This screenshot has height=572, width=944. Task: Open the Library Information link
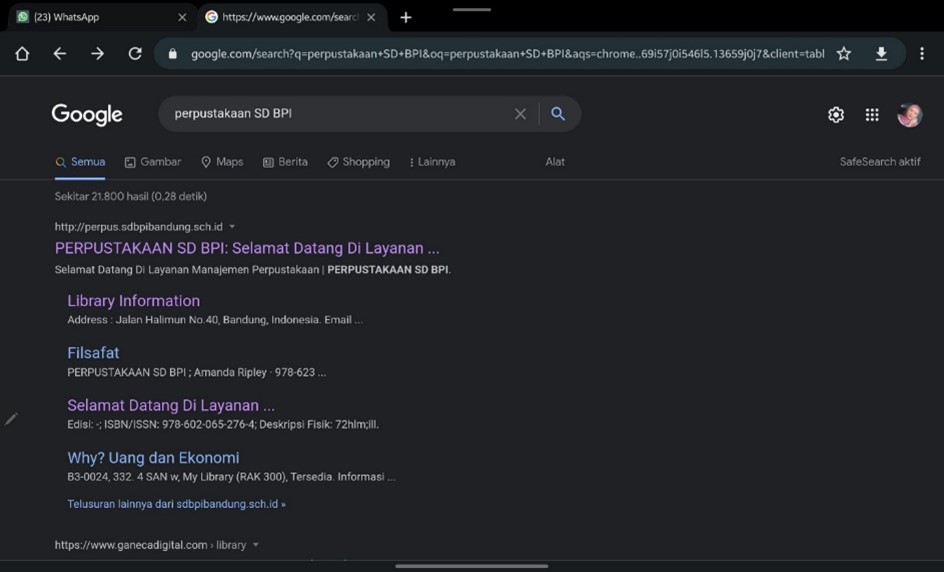tap(134, 301)
